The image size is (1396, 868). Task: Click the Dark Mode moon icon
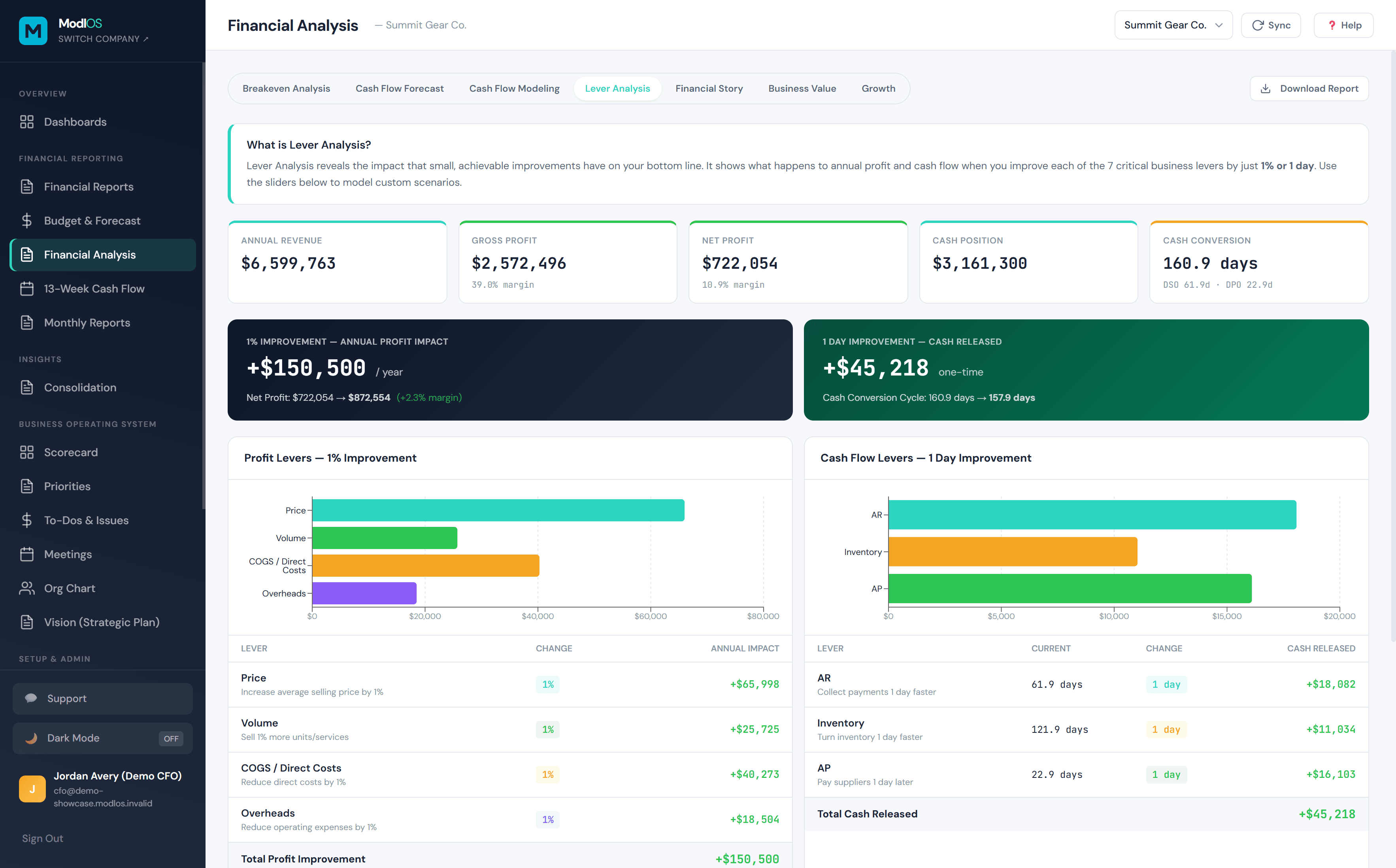tap(31, 738)
